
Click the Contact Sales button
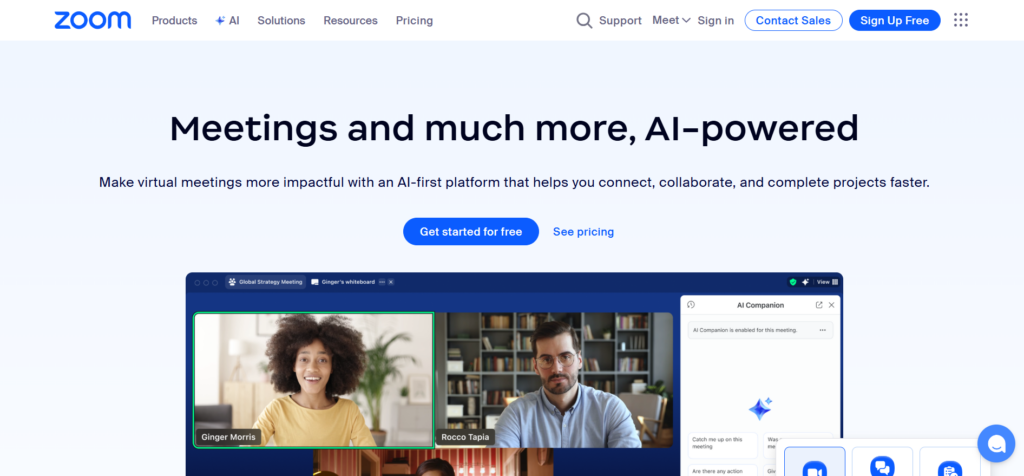(793, 20)
